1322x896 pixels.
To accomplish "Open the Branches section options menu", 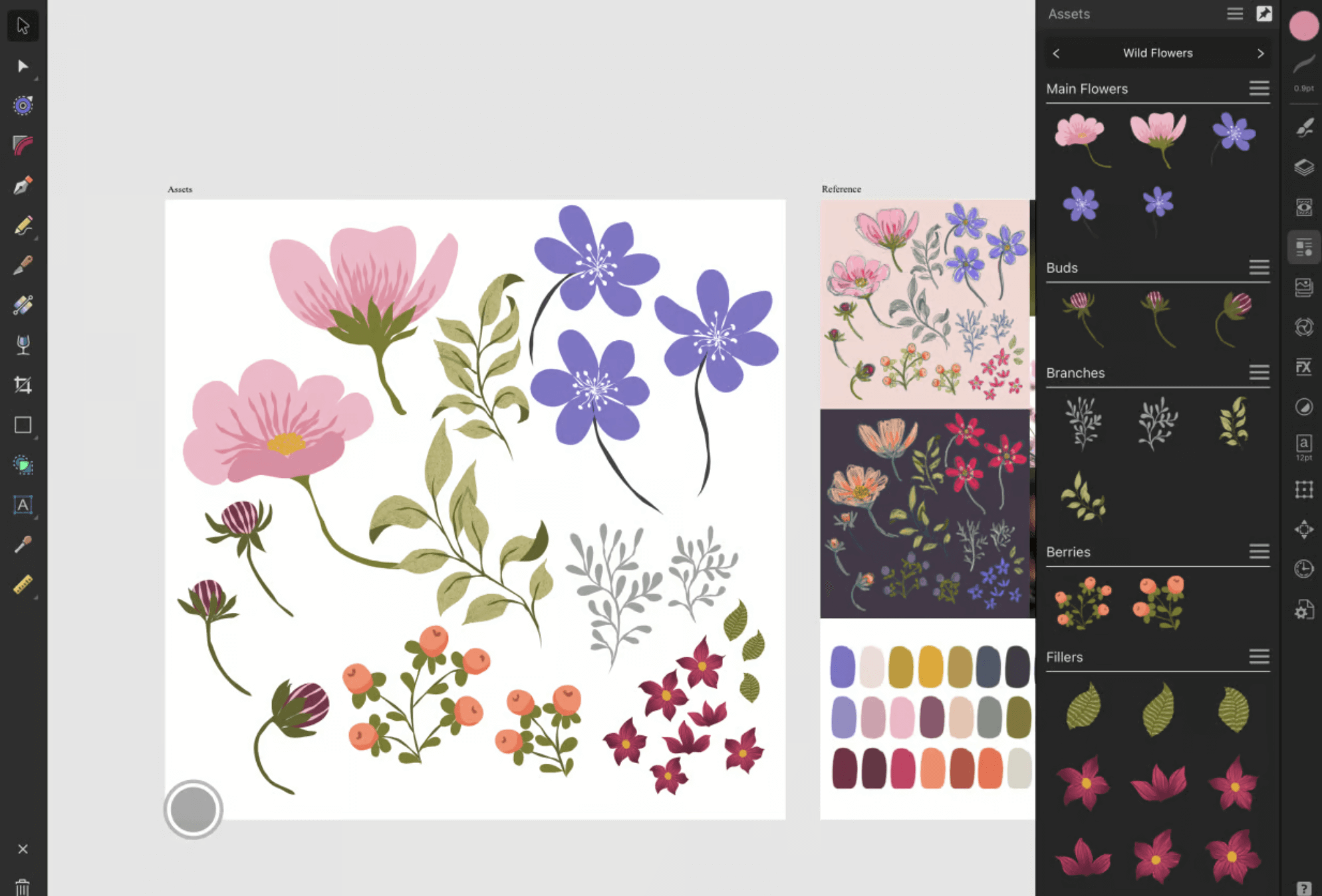I will 1259,373.
